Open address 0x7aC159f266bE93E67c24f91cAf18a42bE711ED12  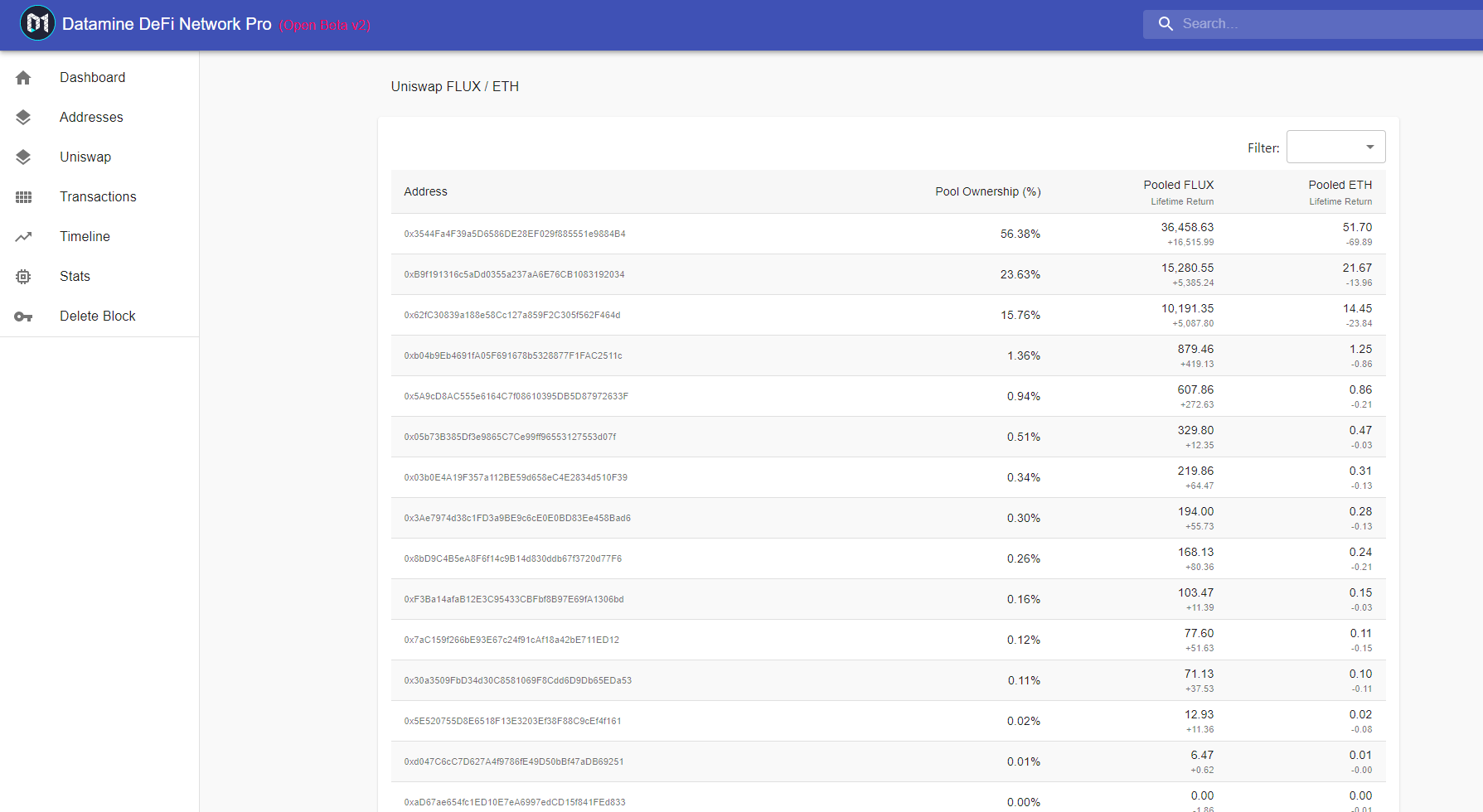(511, 640)
